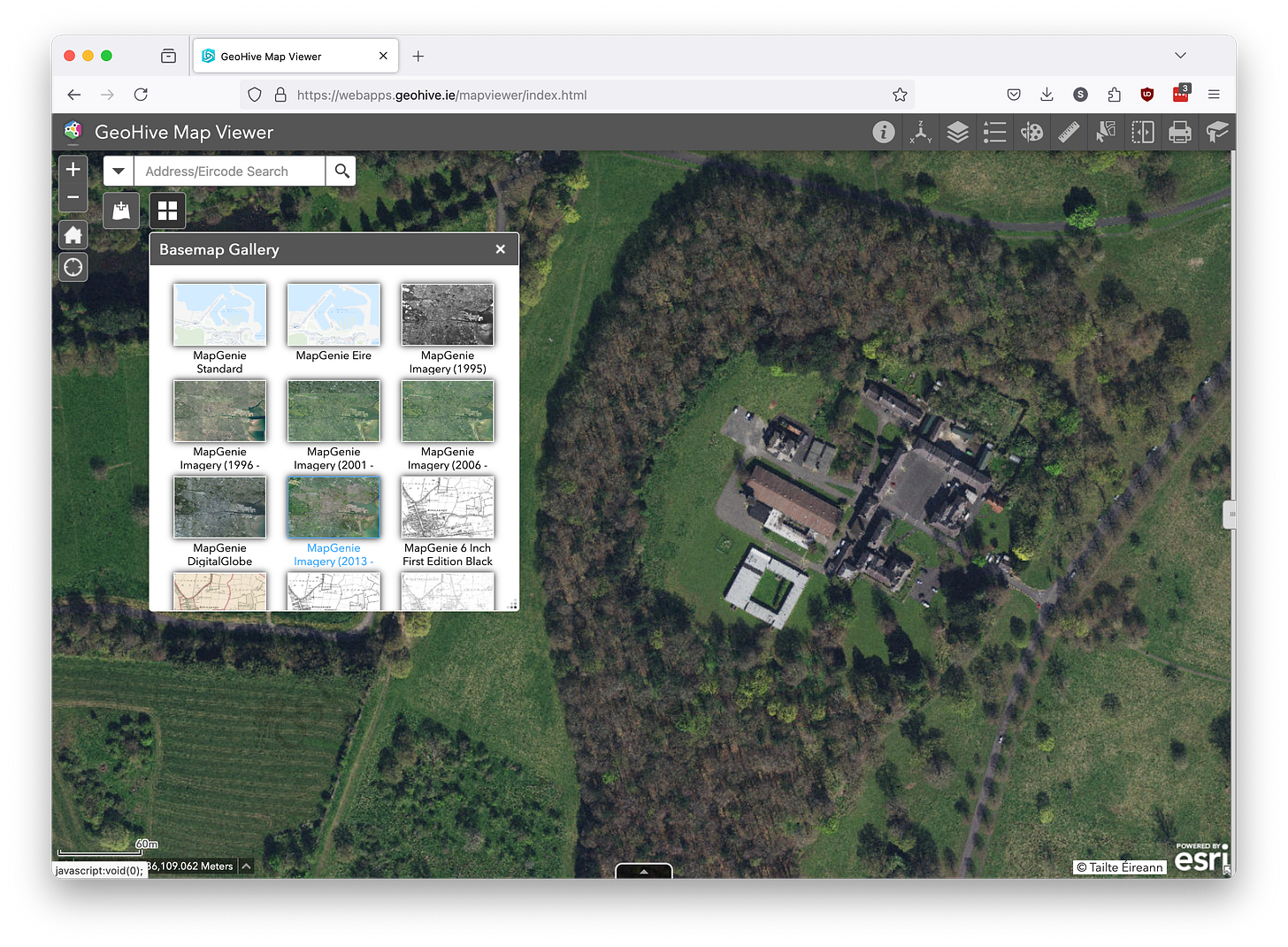Viewport: 1288px width, 947px height.
Task: Bookmark this page with star
Action: pyautogui.click(x=900, y=95)
